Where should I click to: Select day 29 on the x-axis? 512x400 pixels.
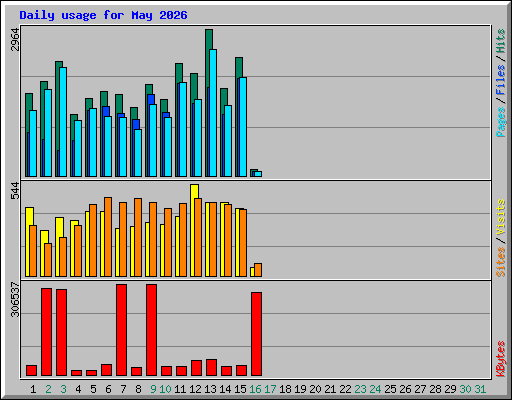450,389
